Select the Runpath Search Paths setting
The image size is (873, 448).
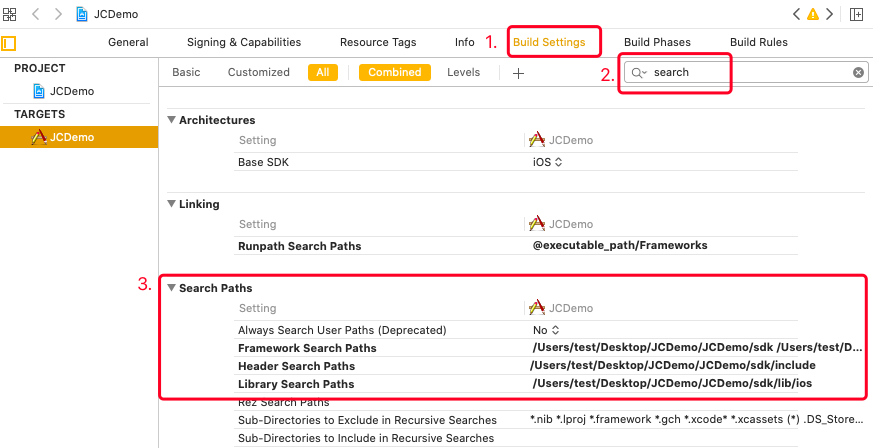(x=300, y=246)
